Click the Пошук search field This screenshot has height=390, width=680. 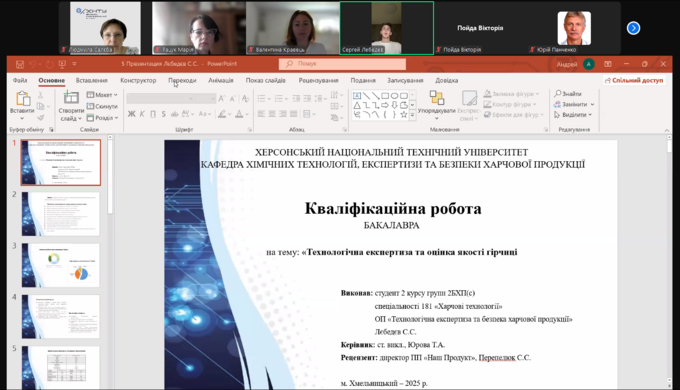pos(342,64)
